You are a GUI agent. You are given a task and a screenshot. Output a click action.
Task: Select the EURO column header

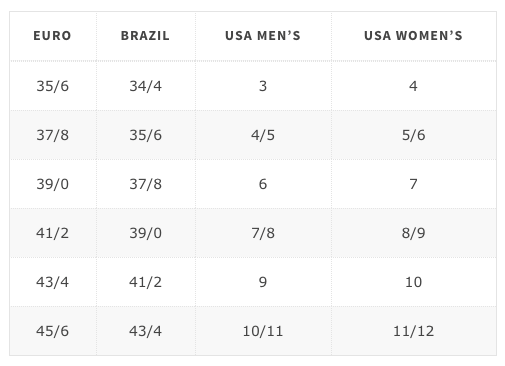tap(53, 36)
